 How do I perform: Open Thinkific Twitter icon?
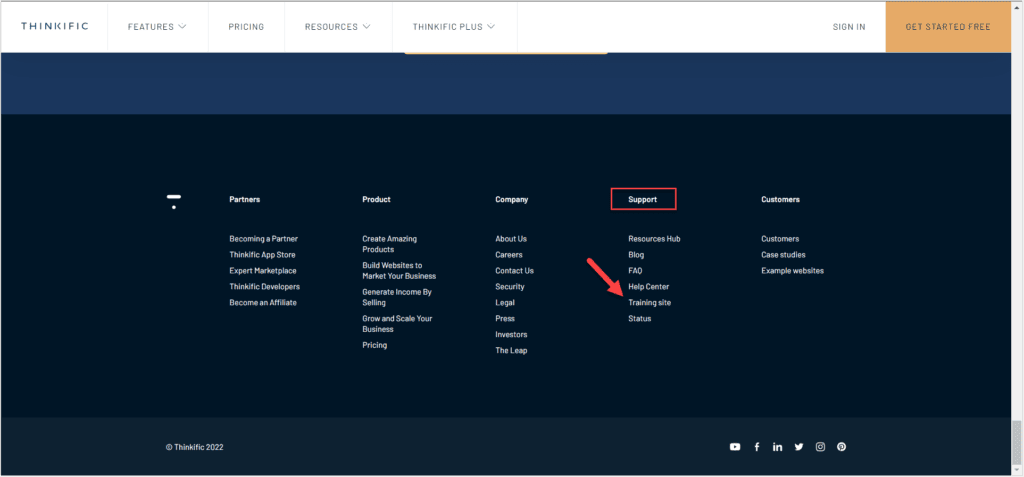799,447
